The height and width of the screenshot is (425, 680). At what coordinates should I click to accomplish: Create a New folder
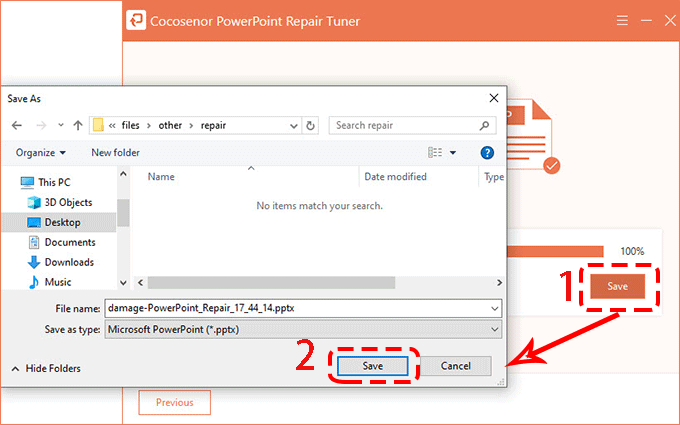click(x=115, y=153)
